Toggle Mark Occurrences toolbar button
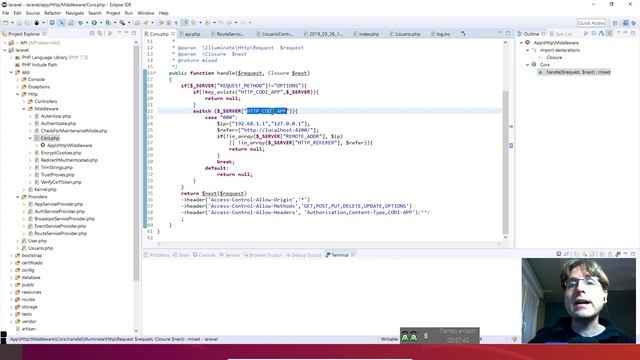This screenshot has width=640, height=360. (185, 23)
